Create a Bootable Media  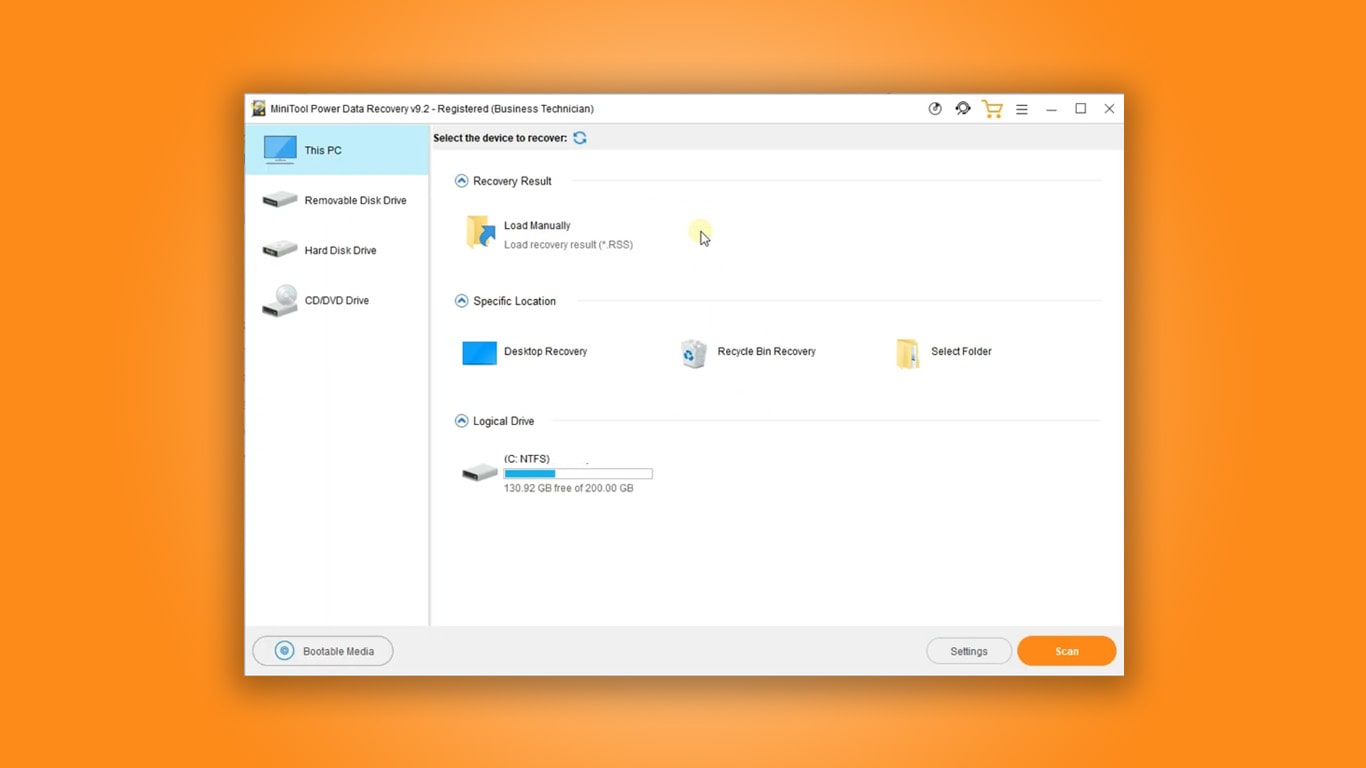(322, 650)
